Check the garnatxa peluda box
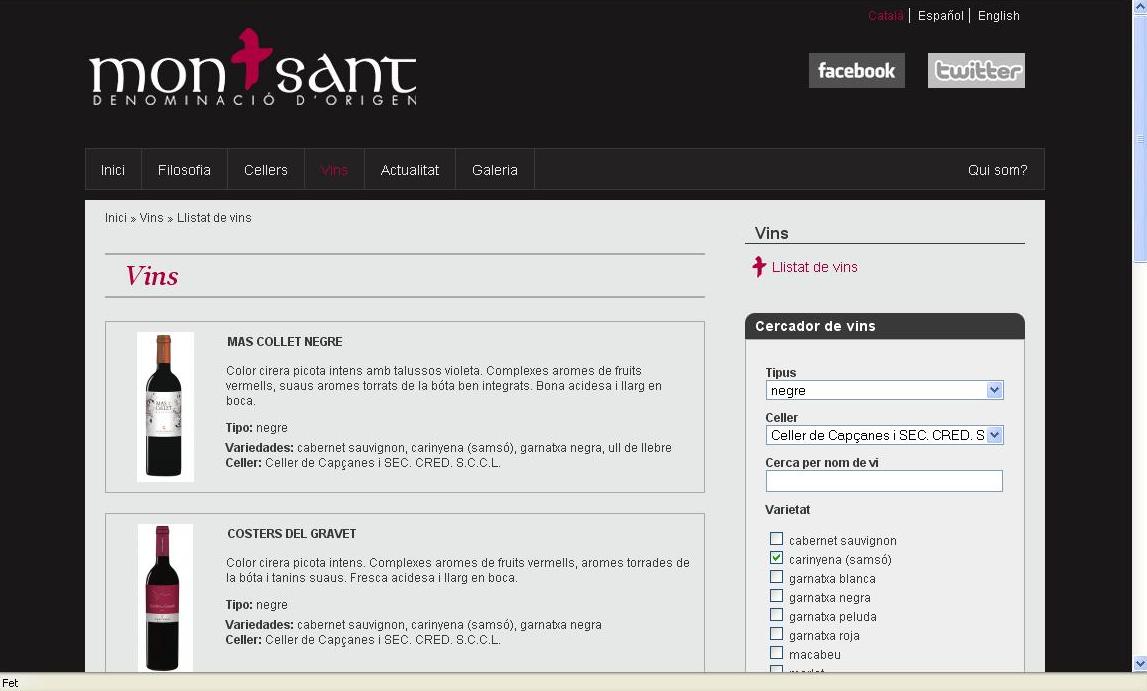This screenshot has height=691, width=1147. 776,615
